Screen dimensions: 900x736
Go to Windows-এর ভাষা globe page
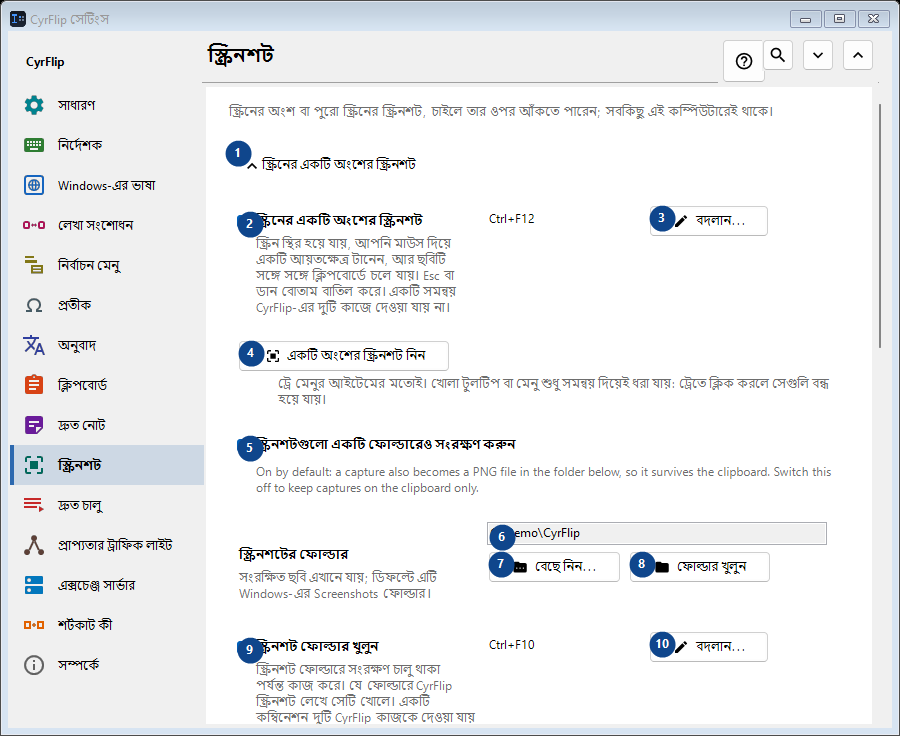pos(107,185)
